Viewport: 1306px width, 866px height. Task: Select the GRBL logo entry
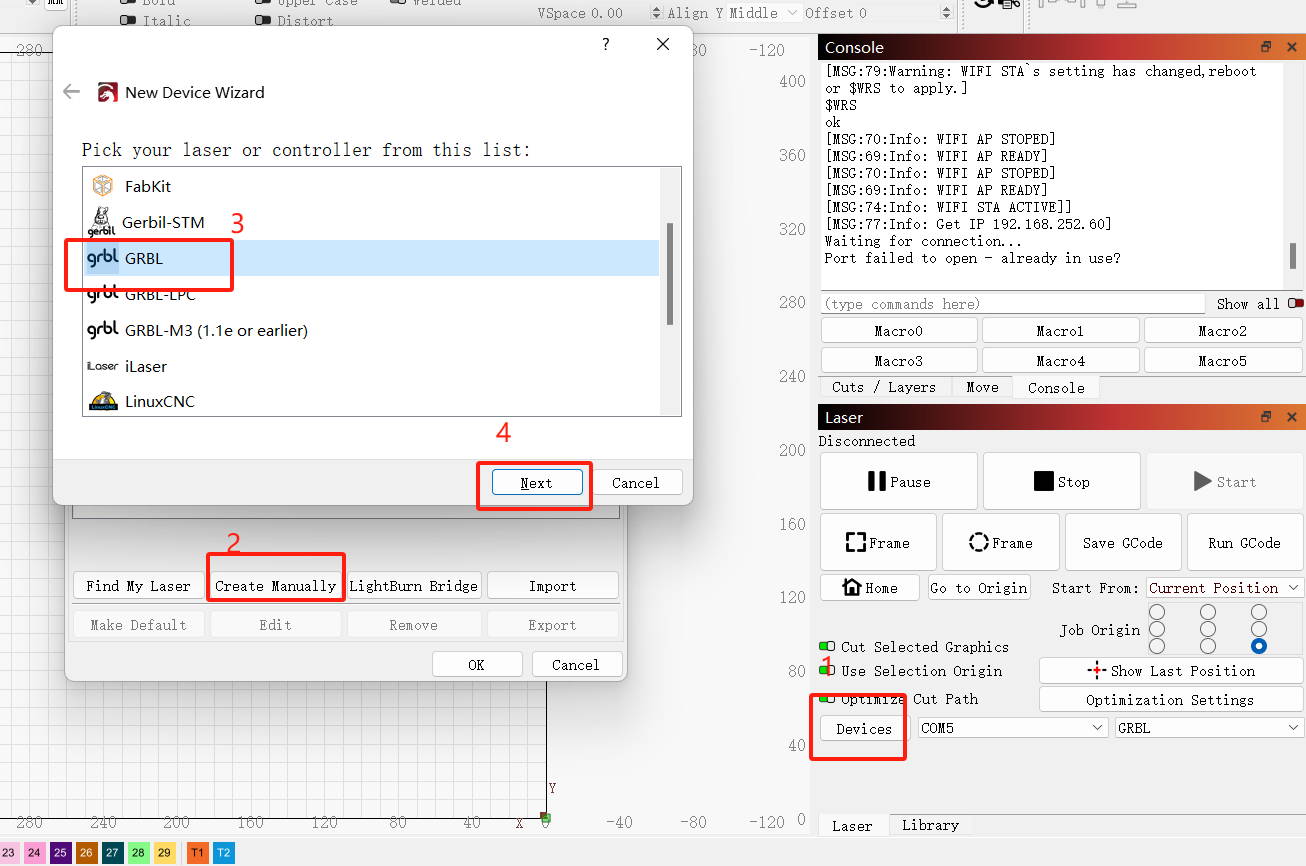(x=103, y=258)
